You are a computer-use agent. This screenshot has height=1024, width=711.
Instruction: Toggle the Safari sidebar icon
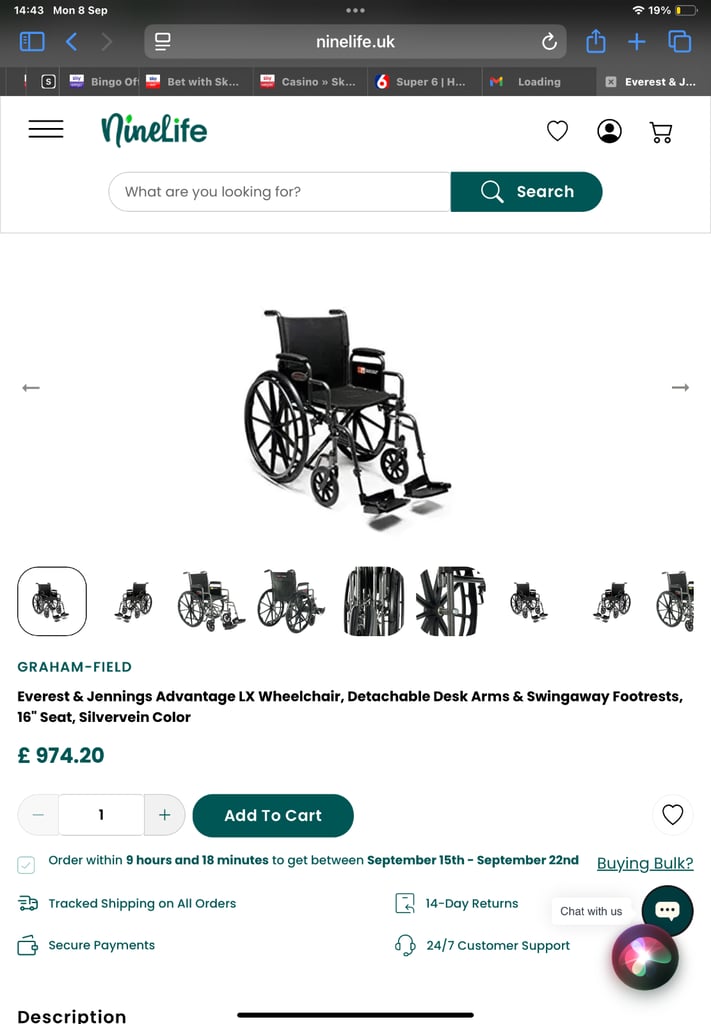32,42
